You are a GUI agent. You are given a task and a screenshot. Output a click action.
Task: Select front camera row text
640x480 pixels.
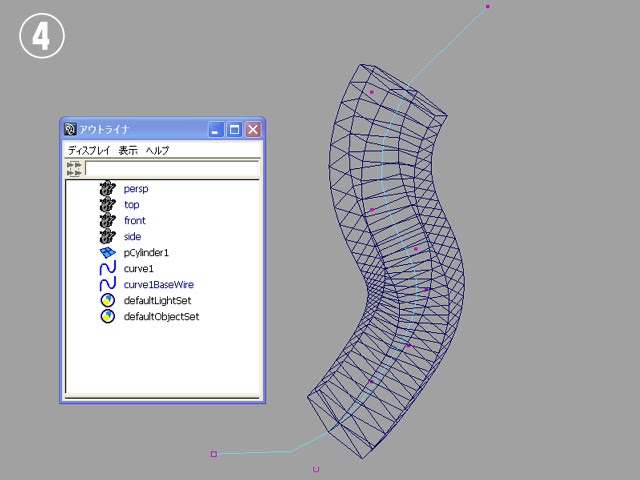point(135,220)
